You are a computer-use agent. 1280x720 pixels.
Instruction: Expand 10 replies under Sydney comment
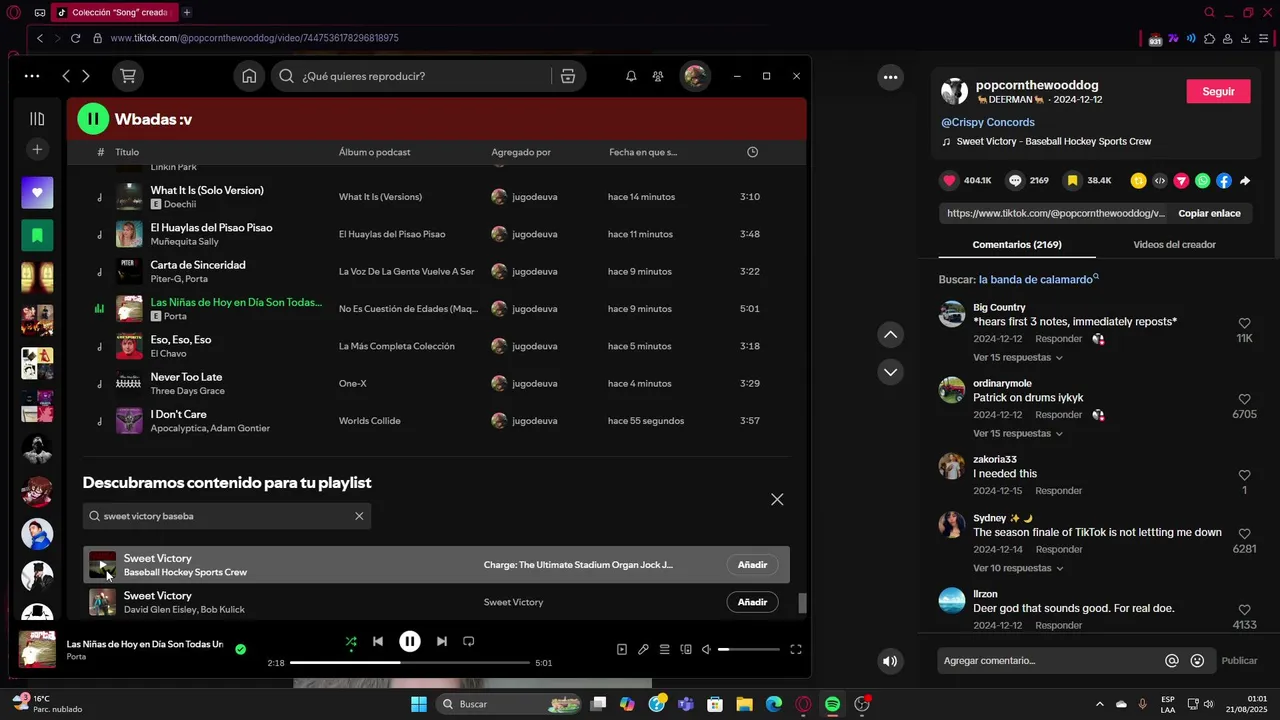click(1018, 568)
